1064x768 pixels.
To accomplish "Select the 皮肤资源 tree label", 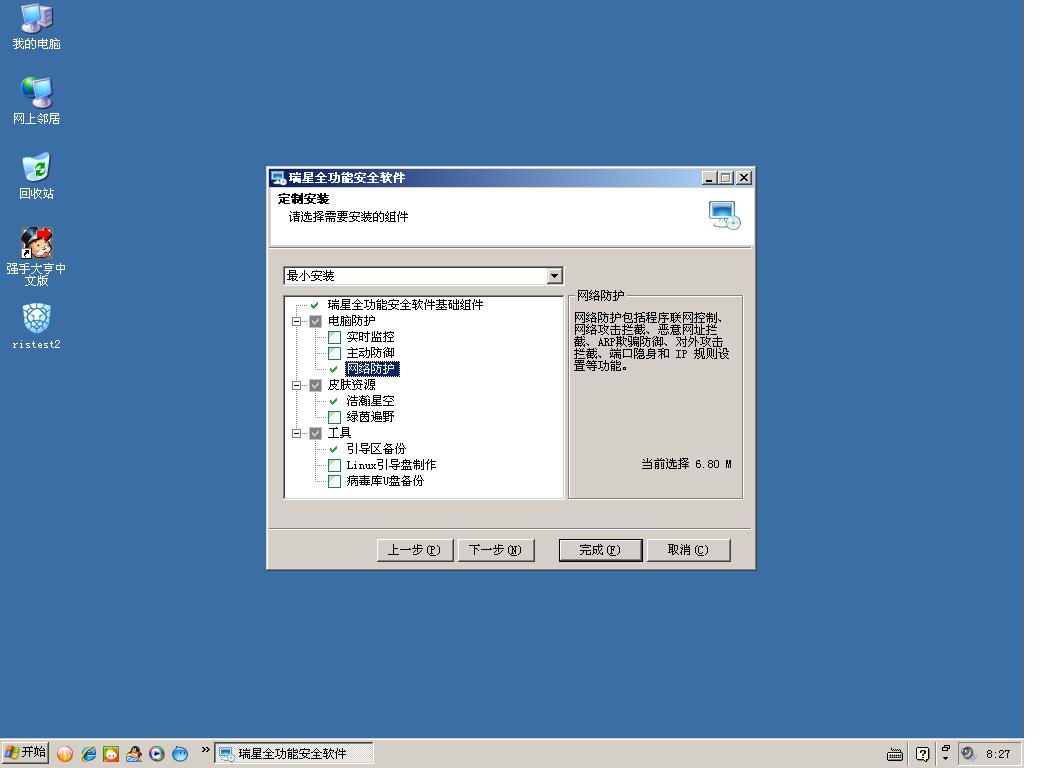I will tap(352, 385).
